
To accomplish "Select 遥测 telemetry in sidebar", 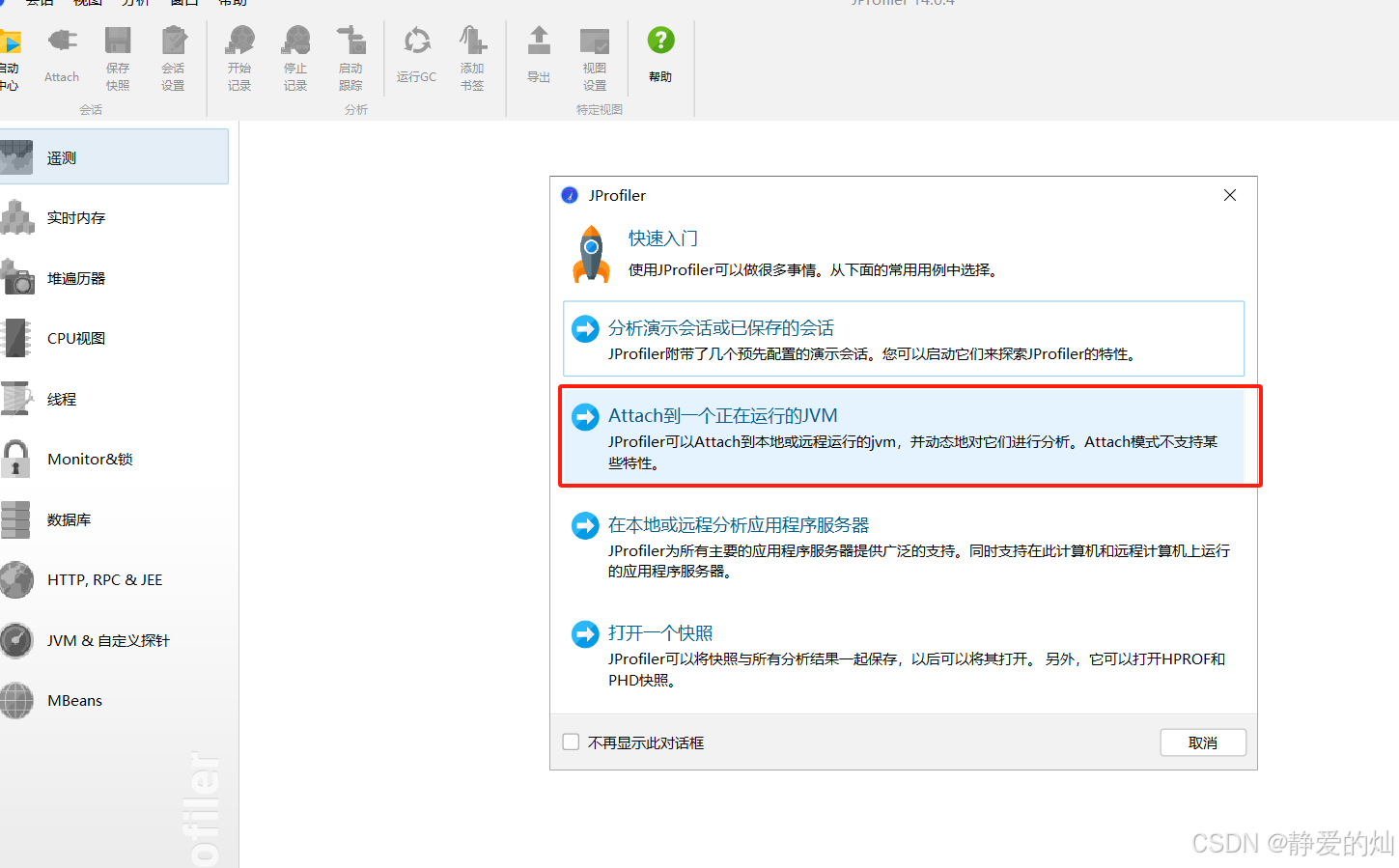I will pos(114,156).
